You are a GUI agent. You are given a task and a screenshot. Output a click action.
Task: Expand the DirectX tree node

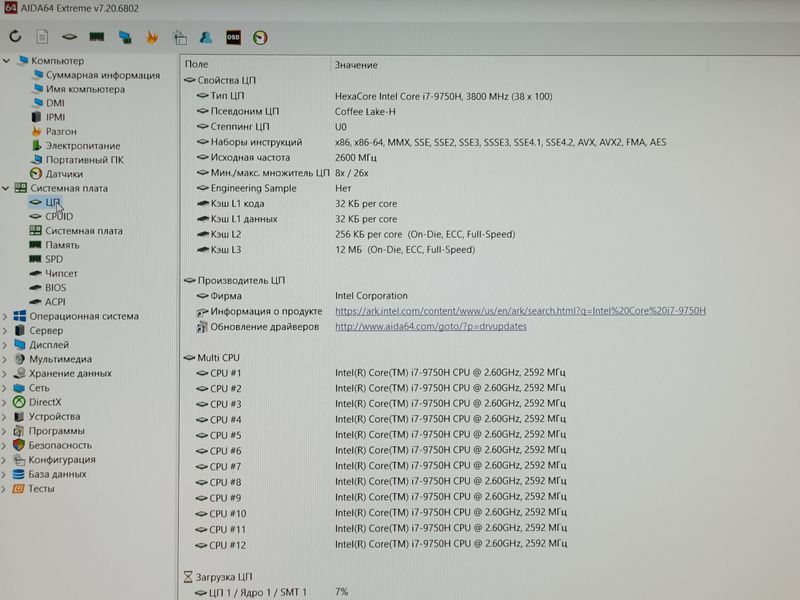(5, 402)
